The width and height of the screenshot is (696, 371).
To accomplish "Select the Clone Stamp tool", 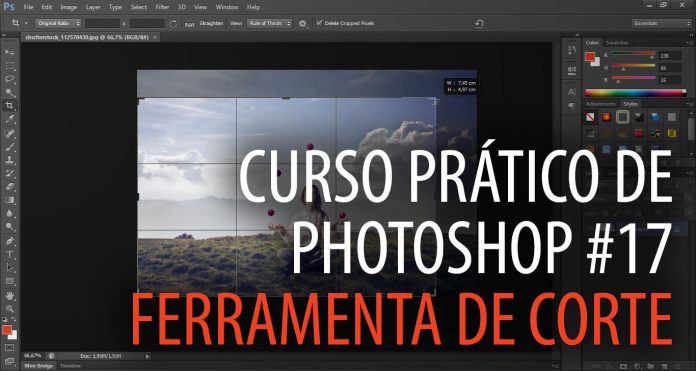I will coord(9,160).
